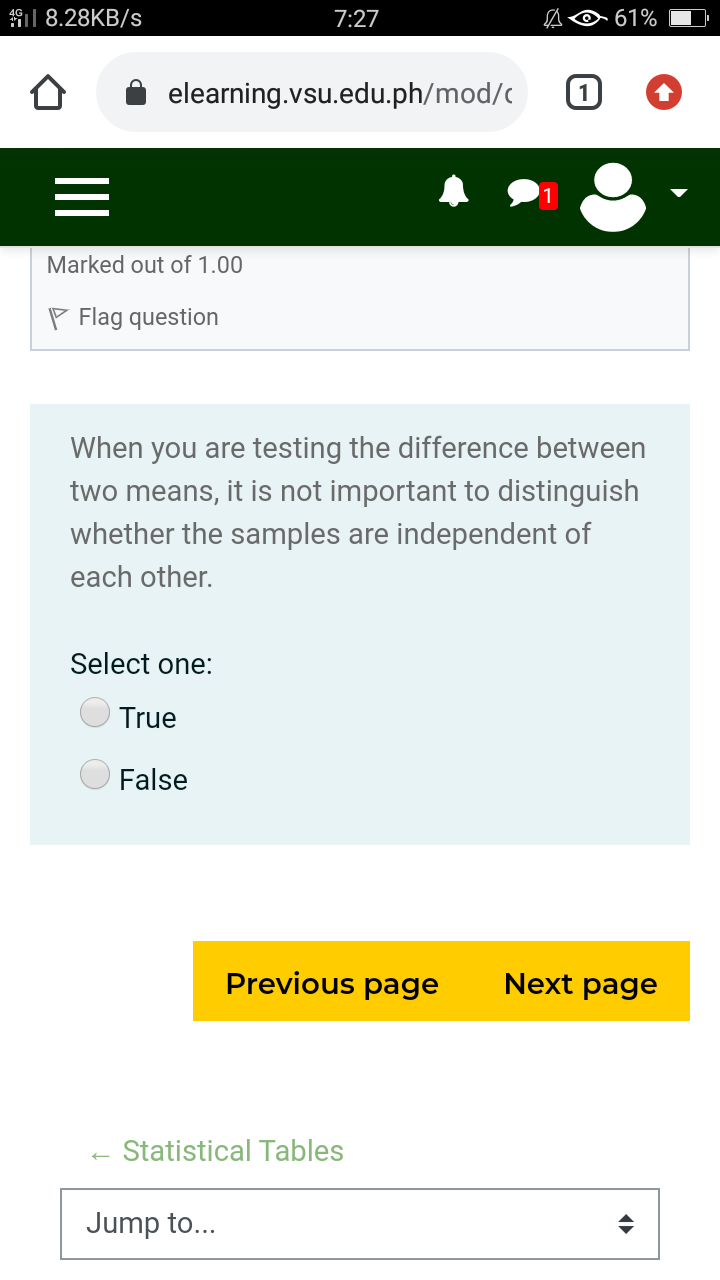Click the True label text
This screenshot has width=720, height=1280.
click(148, 718)
